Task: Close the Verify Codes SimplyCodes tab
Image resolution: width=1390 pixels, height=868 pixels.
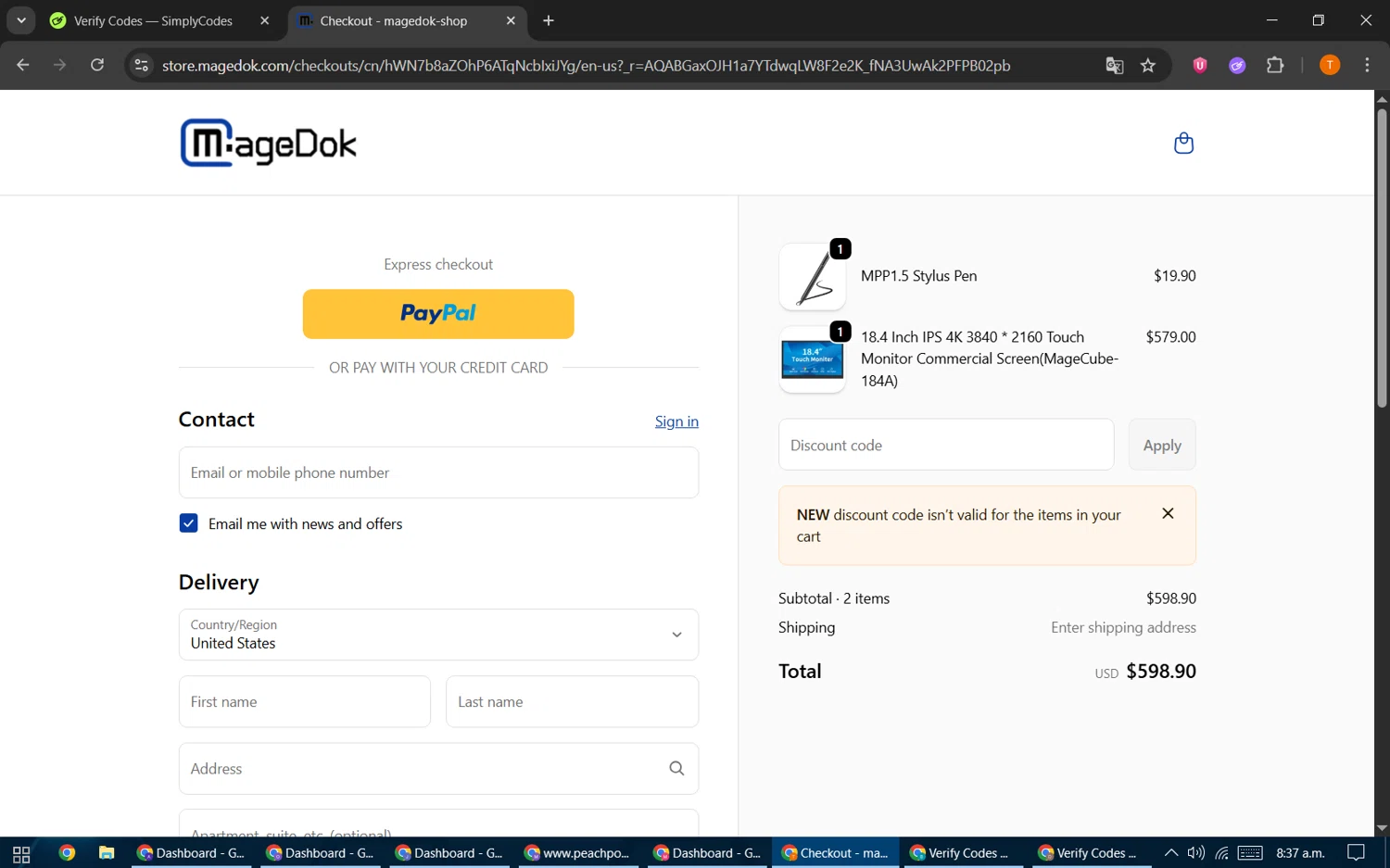Action: point(264,20)
